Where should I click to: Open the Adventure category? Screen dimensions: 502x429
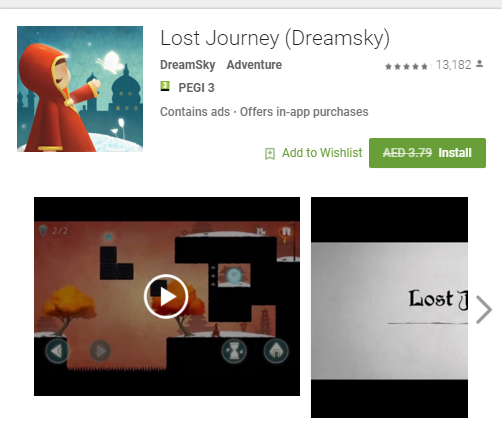click(x=254, y=65)
